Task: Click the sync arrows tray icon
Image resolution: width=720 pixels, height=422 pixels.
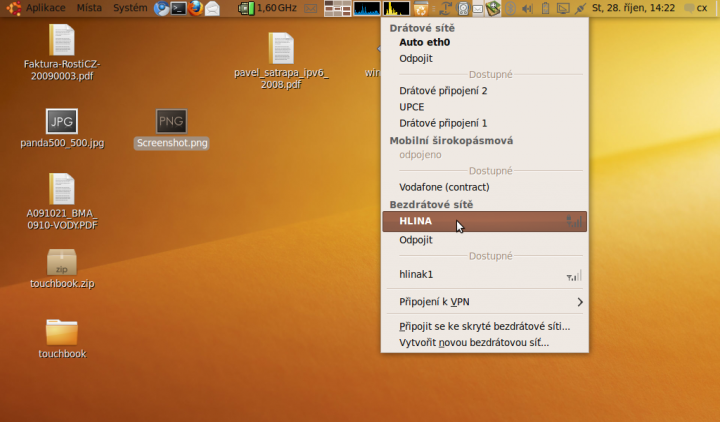Action: (x=445, y=8)
